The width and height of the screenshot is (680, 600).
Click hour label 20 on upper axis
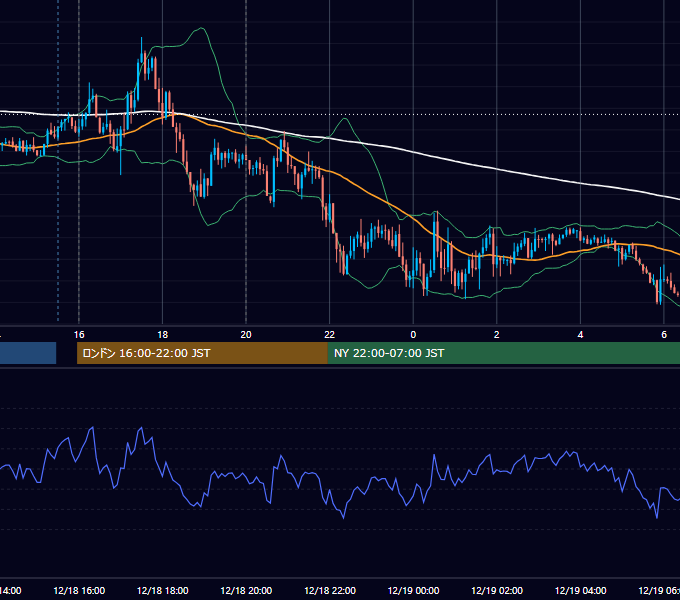pyautogui.click(x=246, y=335)
